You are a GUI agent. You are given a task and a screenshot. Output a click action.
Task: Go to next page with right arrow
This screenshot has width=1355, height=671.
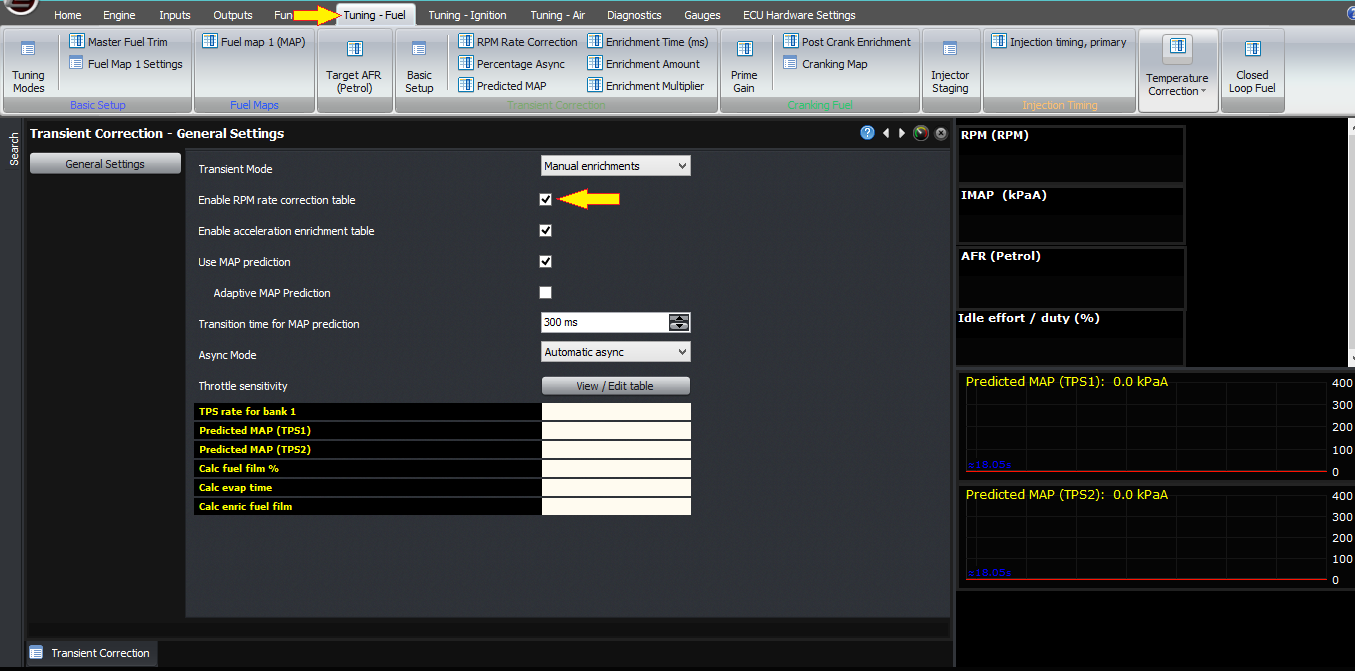(x=902, y=133)
